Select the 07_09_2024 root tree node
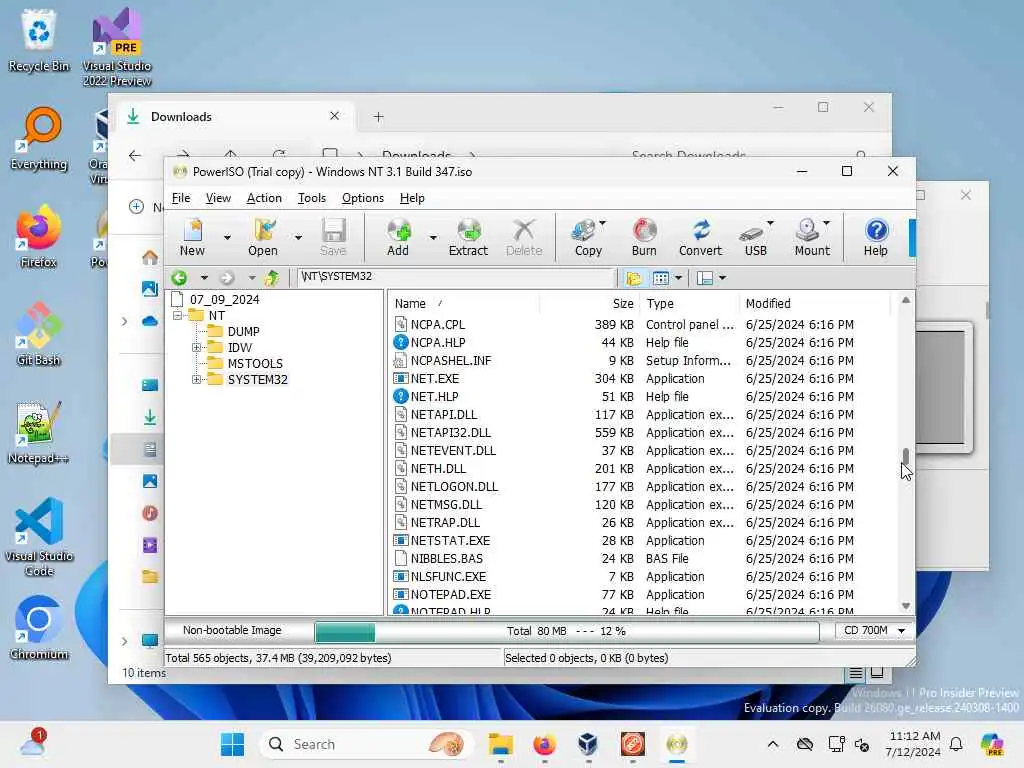This screenshot has width=1024, height=768. pyautogui.click(x=224, y=300)
